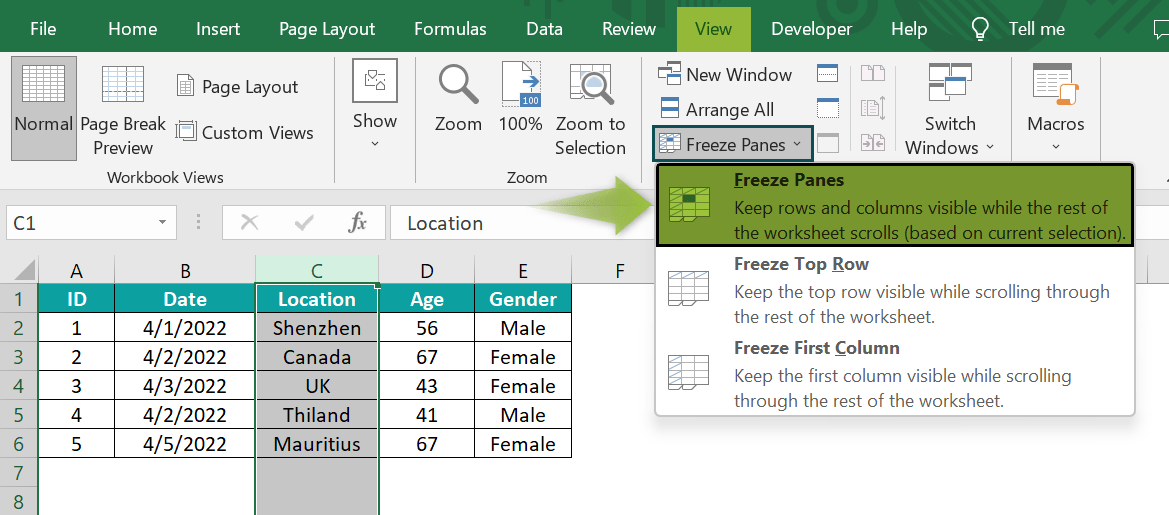Open the Review tab
This screenshot has width=1169, height=515.
click(628, 29)
